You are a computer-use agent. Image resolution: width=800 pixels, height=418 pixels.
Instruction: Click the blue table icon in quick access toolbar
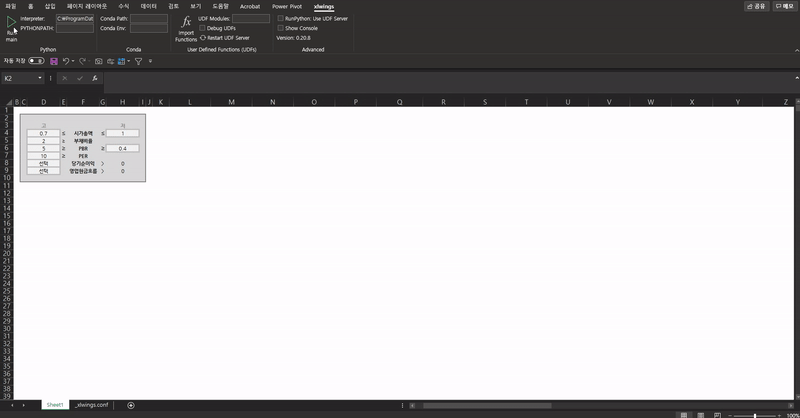(121, 61)
